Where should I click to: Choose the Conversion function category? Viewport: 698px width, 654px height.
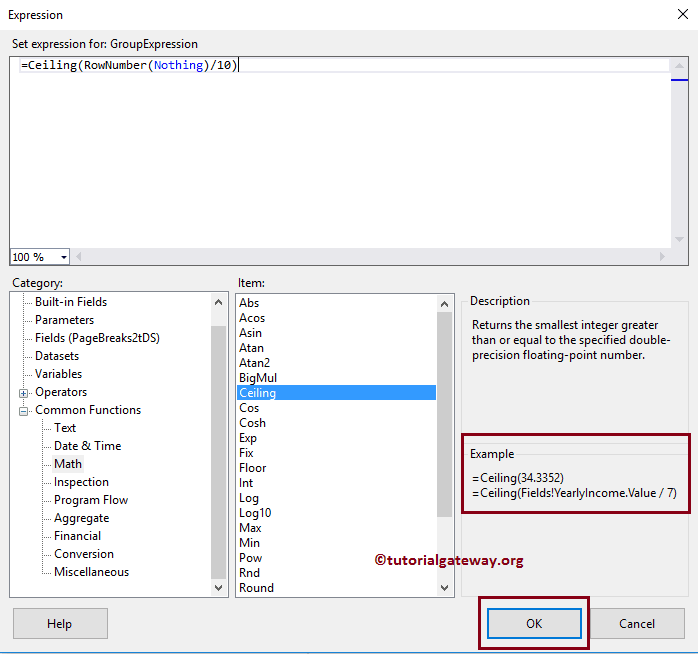[x=84, y=554]
